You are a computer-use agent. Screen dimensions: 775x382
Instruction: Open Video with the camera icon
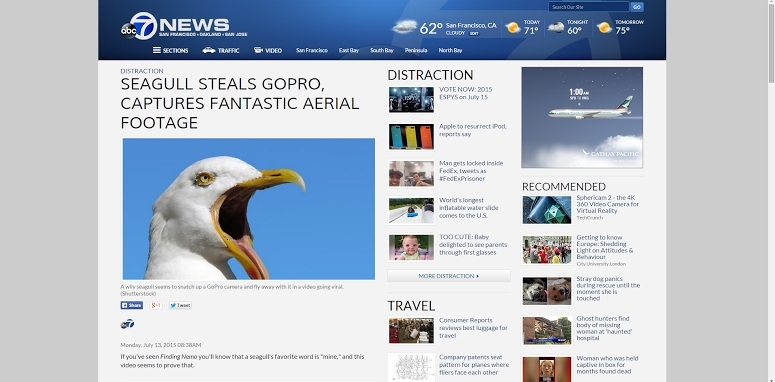click(267, 50)
